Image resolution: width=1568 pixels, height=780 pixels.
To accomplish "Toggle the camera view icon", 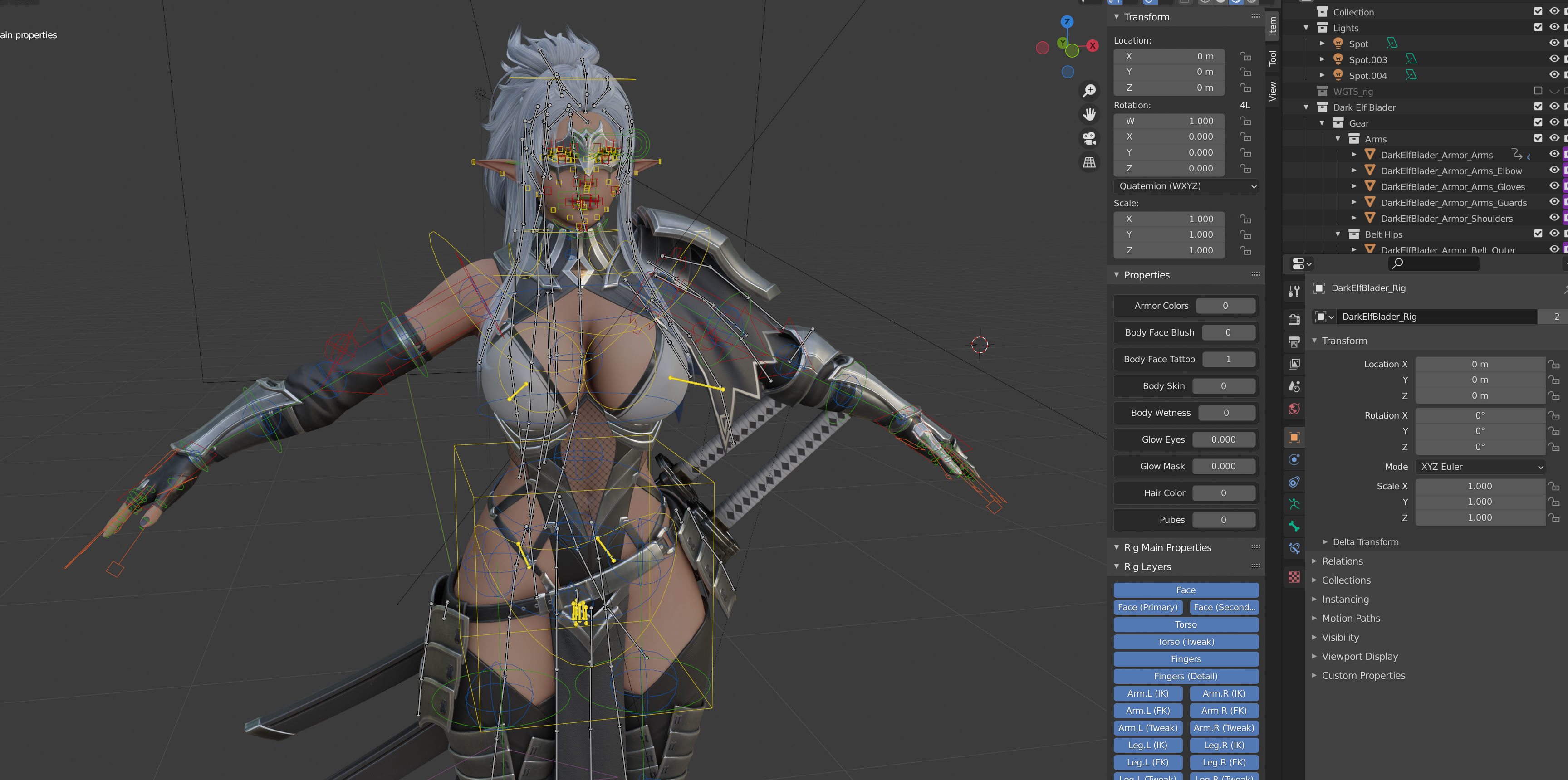I will click(x=1089, y=138).
